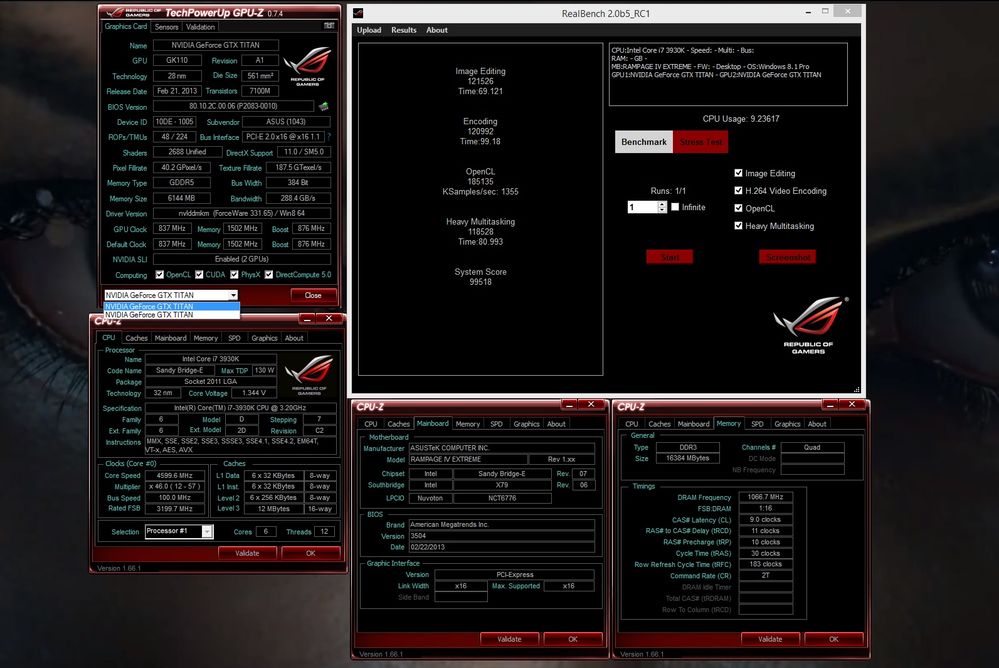Click the 'GK110' GPU field in GPU-Z
The image size is (999, 668).
coord(176,61)
